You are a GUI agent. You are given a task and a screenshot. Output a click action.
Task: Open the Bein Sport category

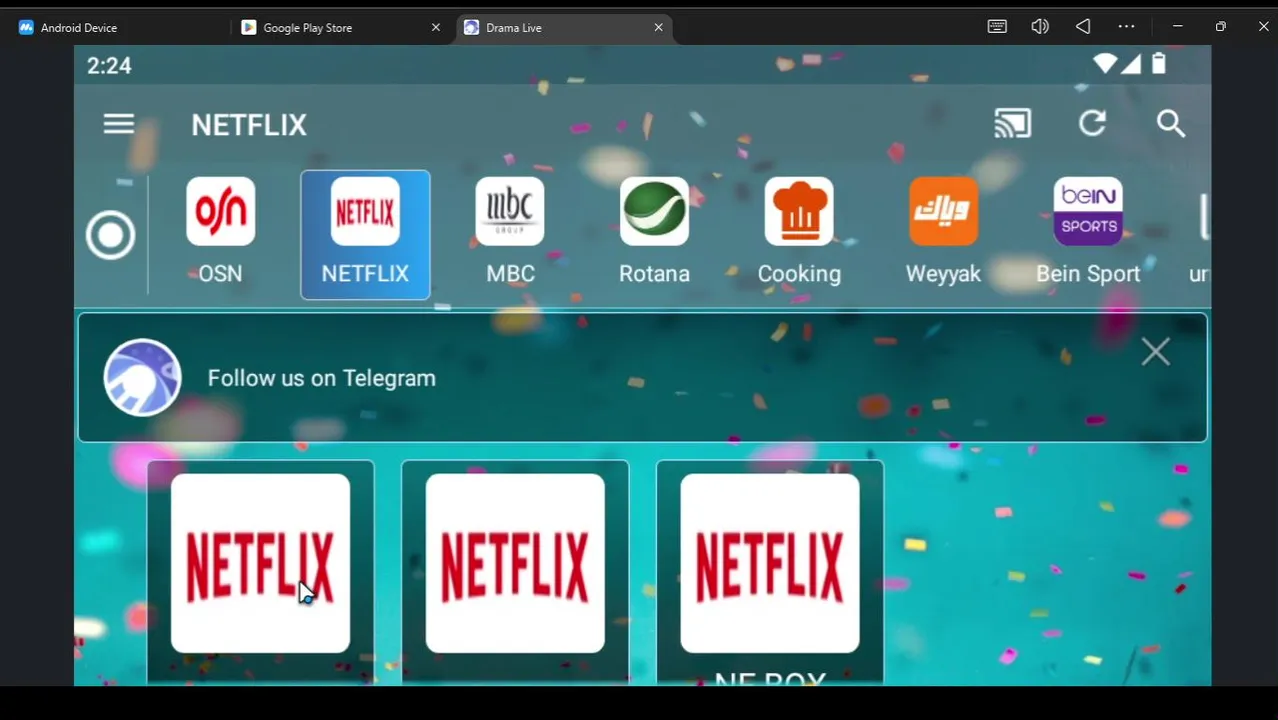pyautogui.click(x=1088, y=234)
